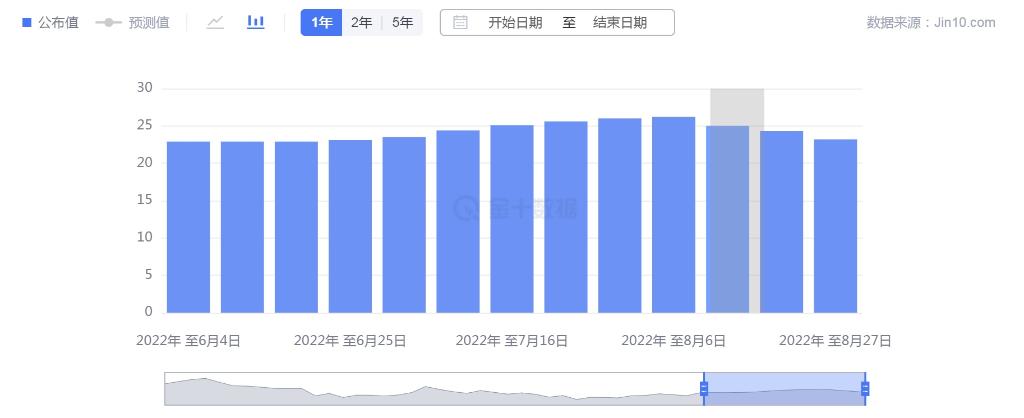1024x418 pixels.
Task: Click the highlighted selection in range navigator
Action: (784, 389)
